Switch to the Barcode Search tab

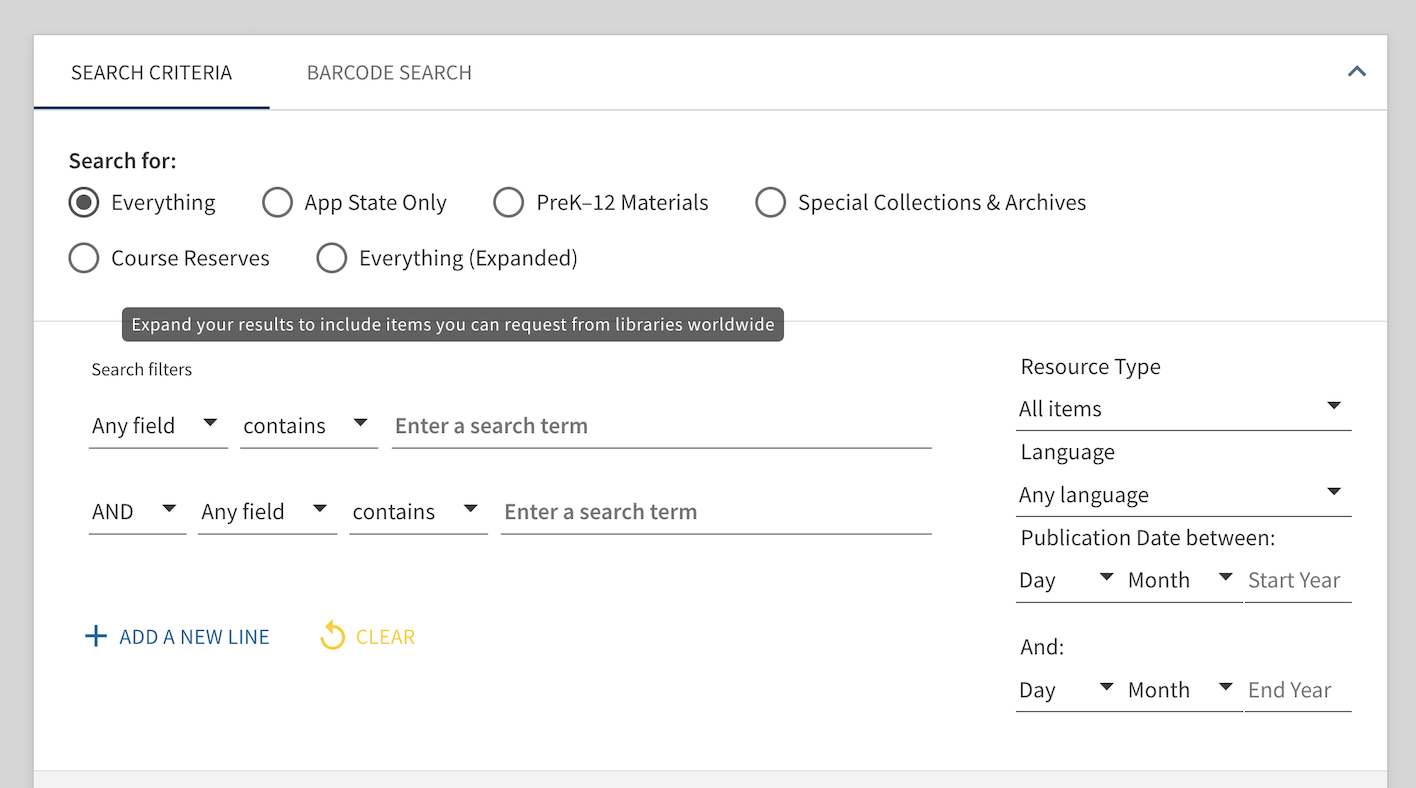(389, 73)
